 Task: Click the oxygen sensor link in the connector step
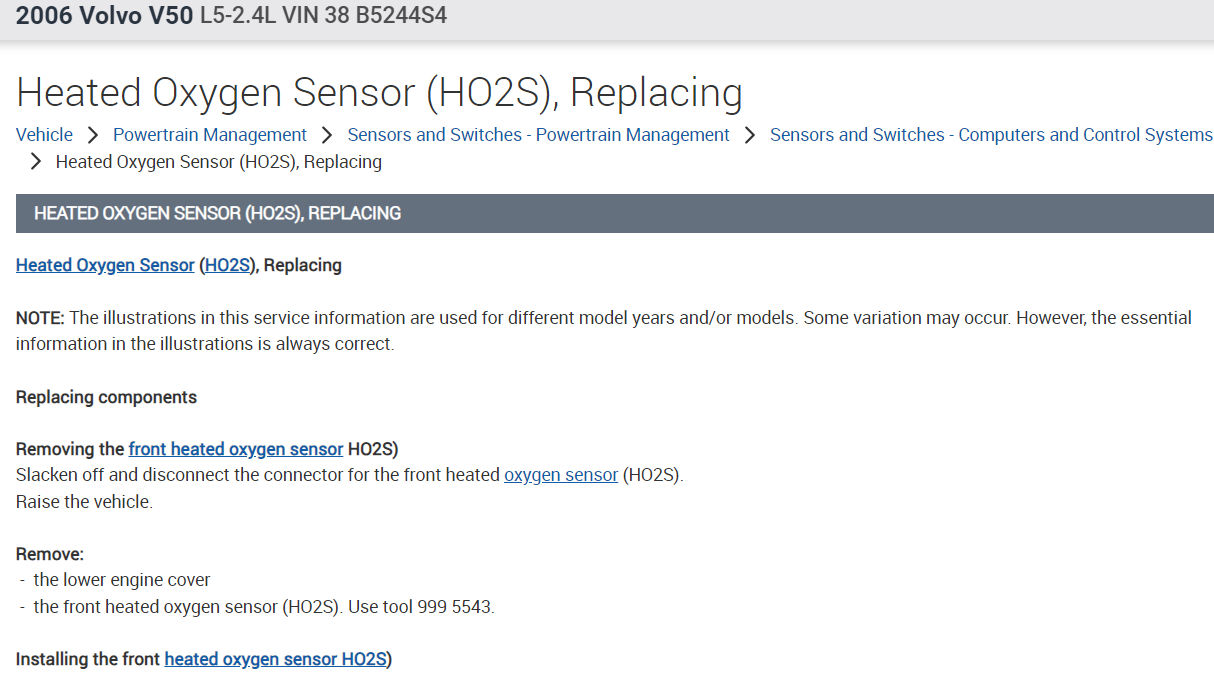561,475
